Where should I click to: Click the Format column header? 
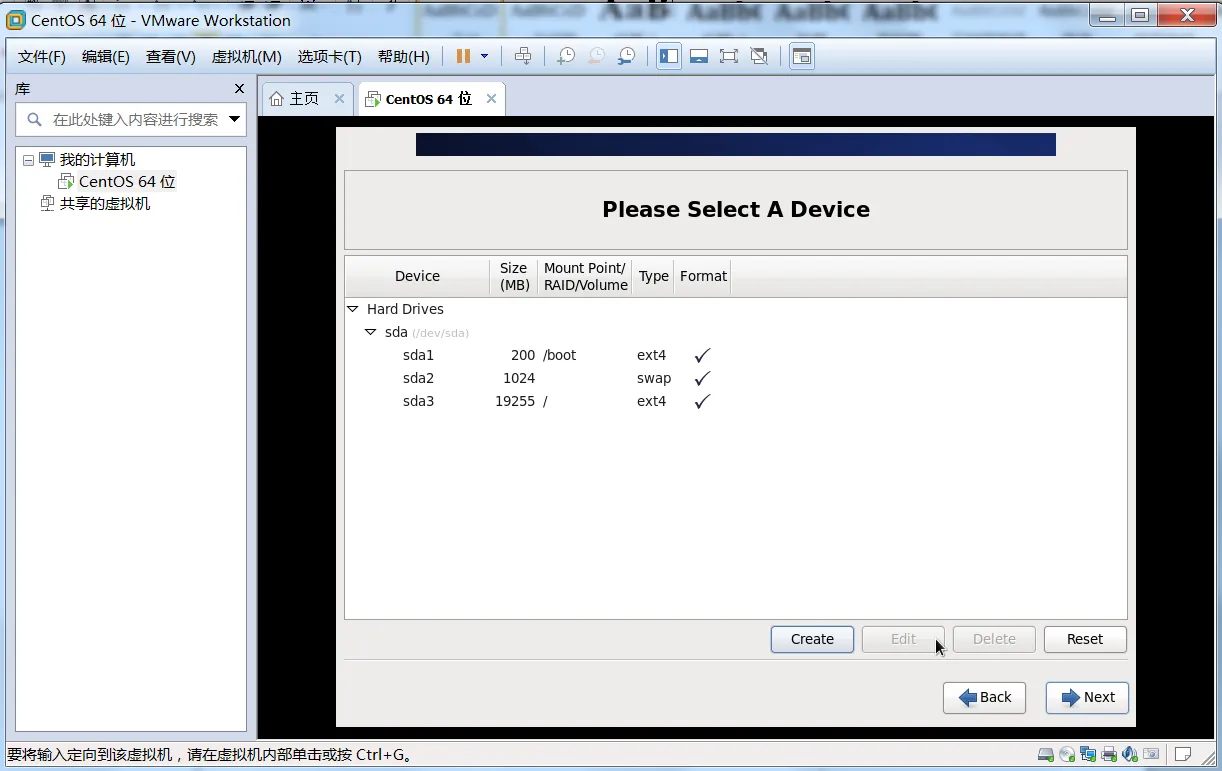[703, 276]
